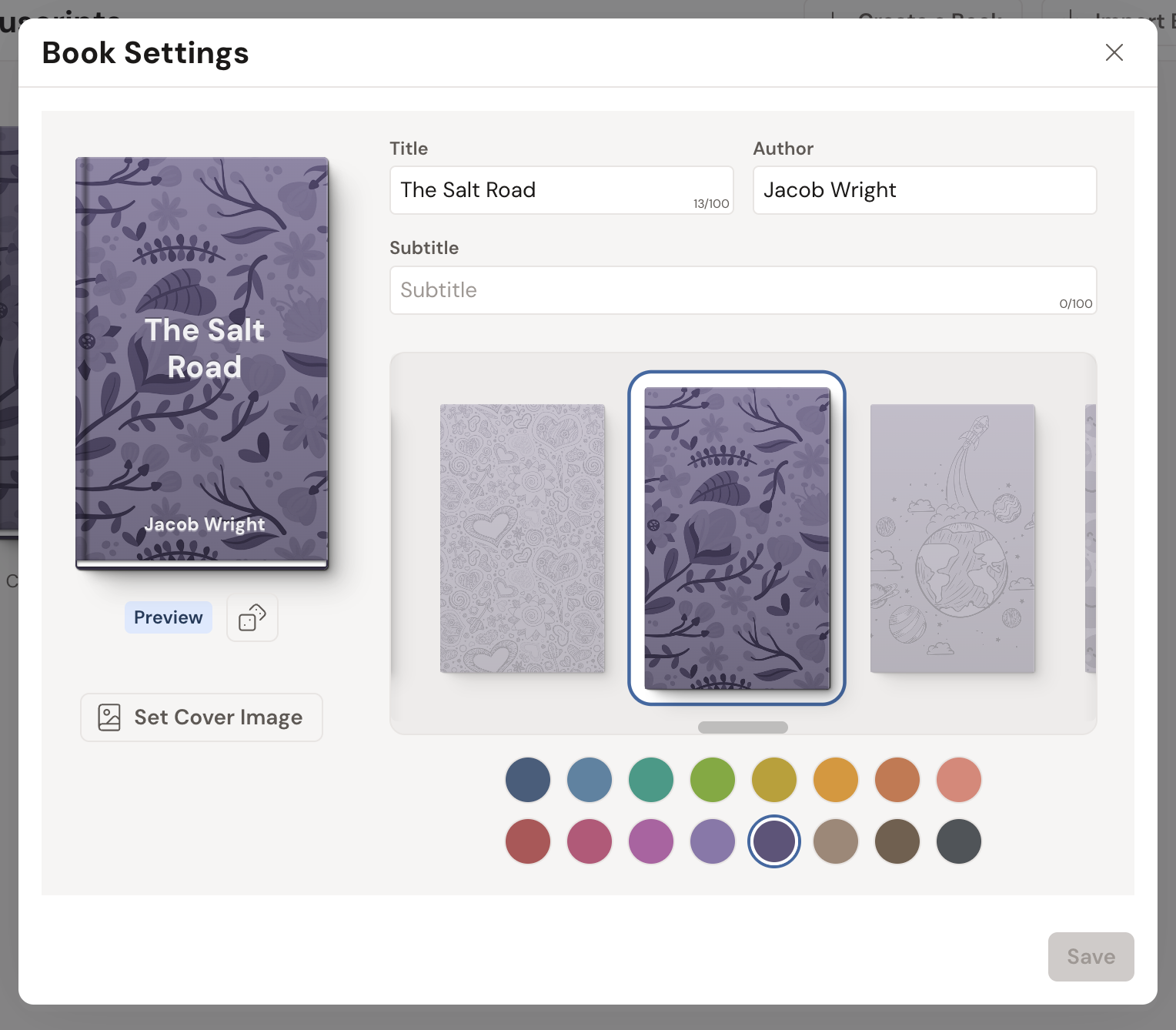This screenshot has width=1176, height=1030.
Task: Choose the taupe color swatch
Action: (x=836, y=841)
